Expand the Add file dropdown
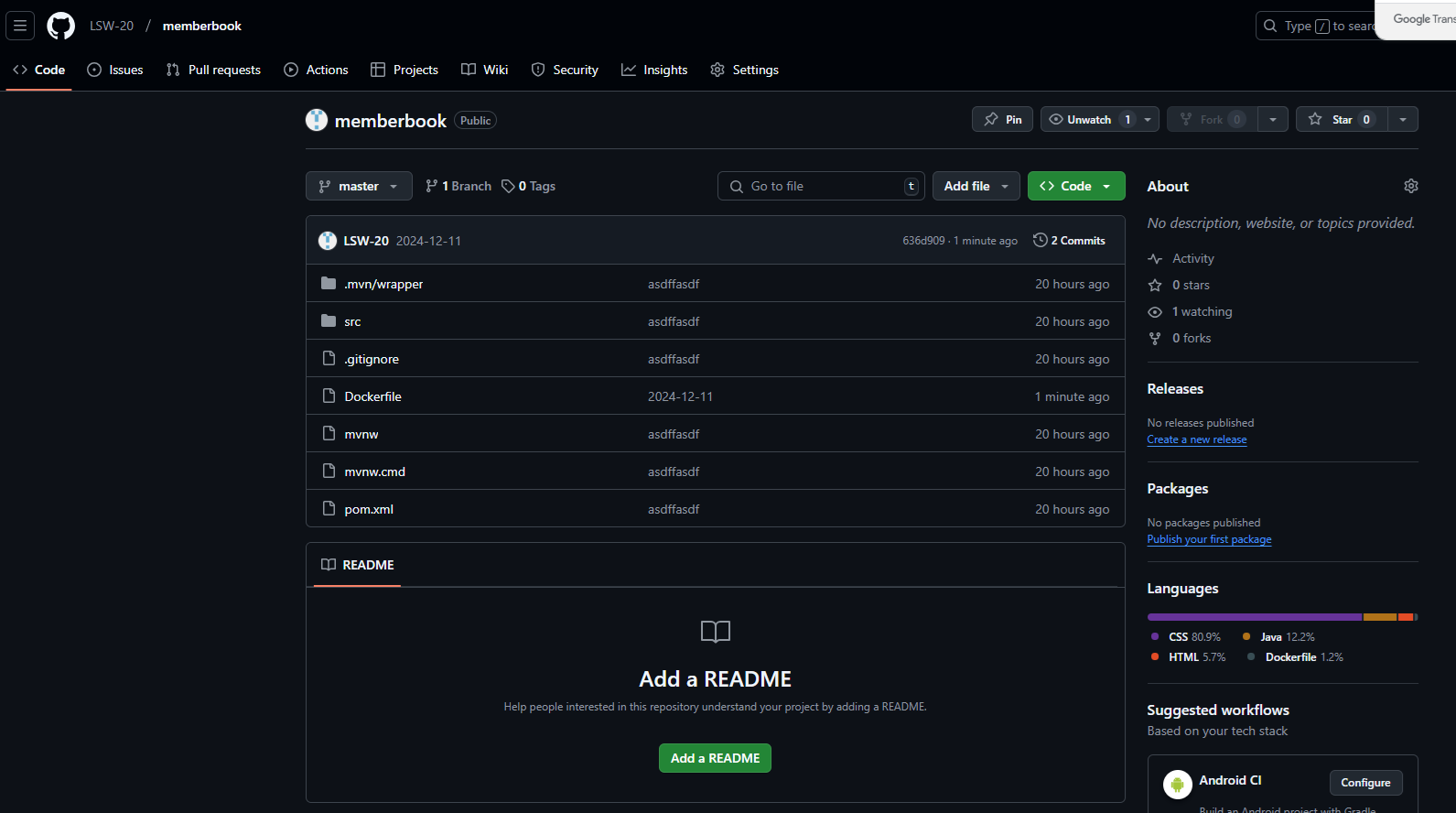 (976, 186)
